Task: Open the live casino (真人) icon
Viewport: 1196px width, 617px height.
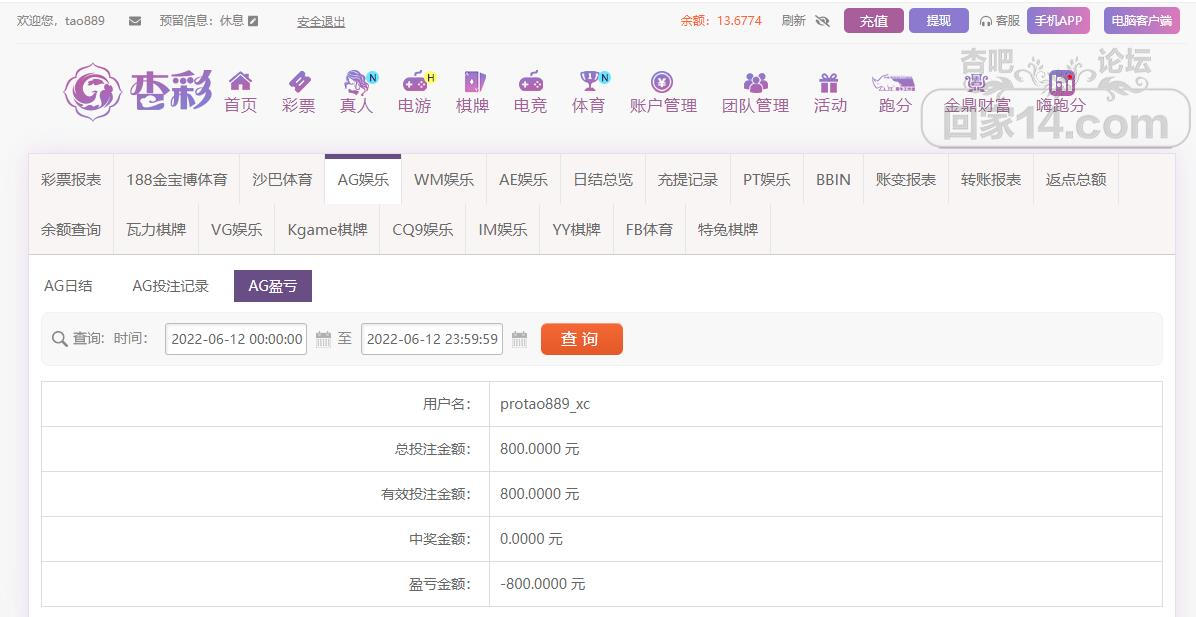Action: 356,82
